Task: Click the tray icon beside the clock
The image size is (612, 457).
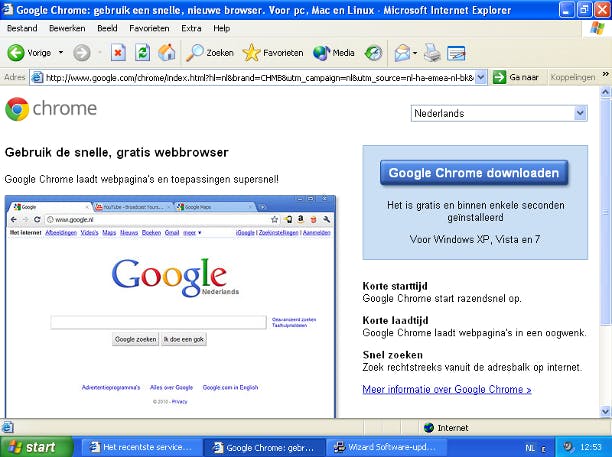Action: coord(568,447)
